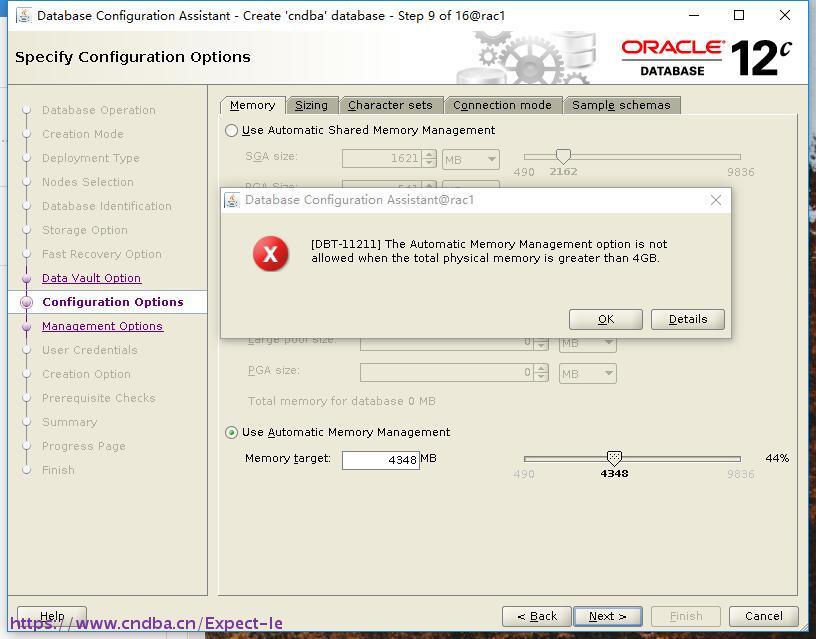Proceed with the Next > button
Viewport: 816px width, 639px height.
click(x=607, y=617)
